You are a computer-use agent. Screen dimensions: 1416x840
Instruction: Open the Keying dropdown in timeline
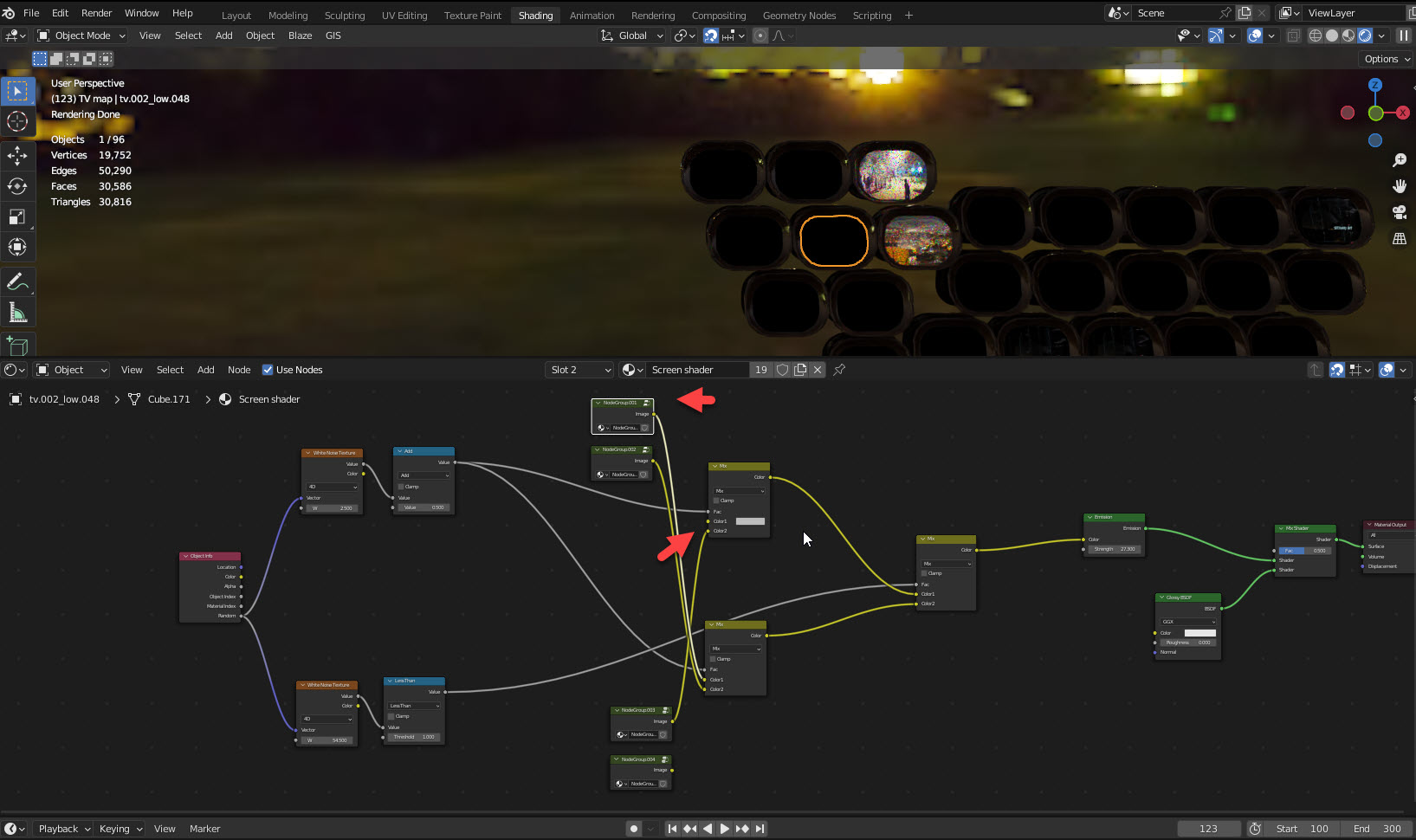(x=120, y=829)
